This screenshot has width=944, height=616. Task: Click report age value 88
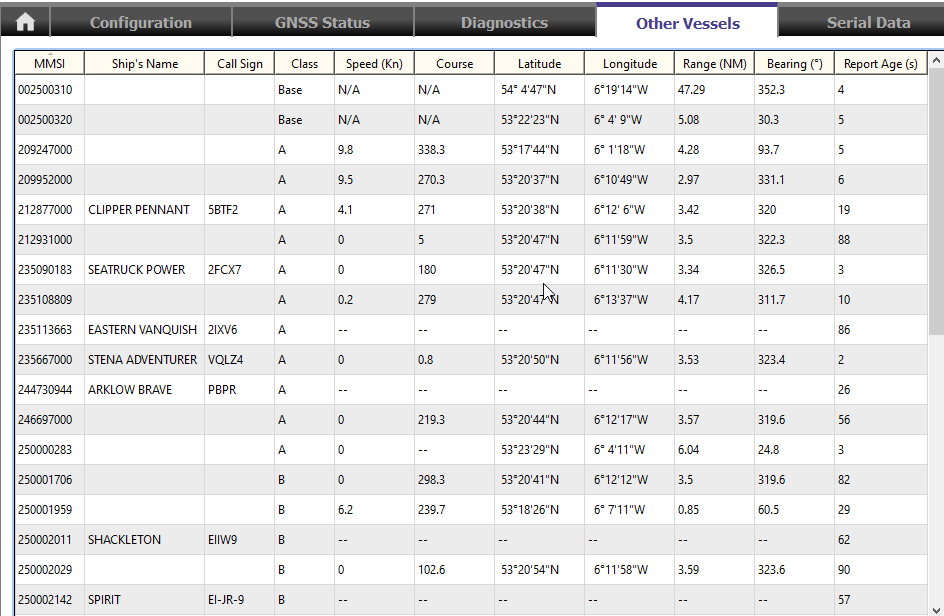(x=844, y=240)
